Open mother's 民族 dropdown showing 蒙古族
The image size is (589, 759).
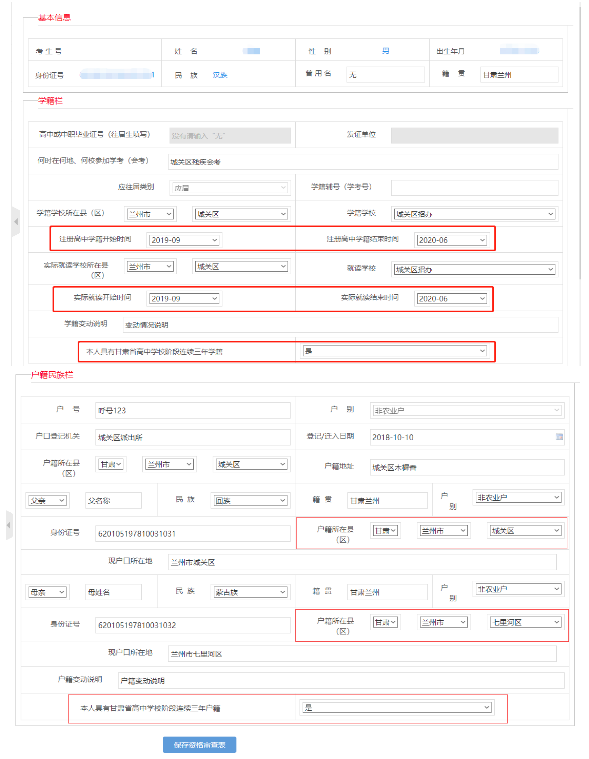[x=251, y=592]
